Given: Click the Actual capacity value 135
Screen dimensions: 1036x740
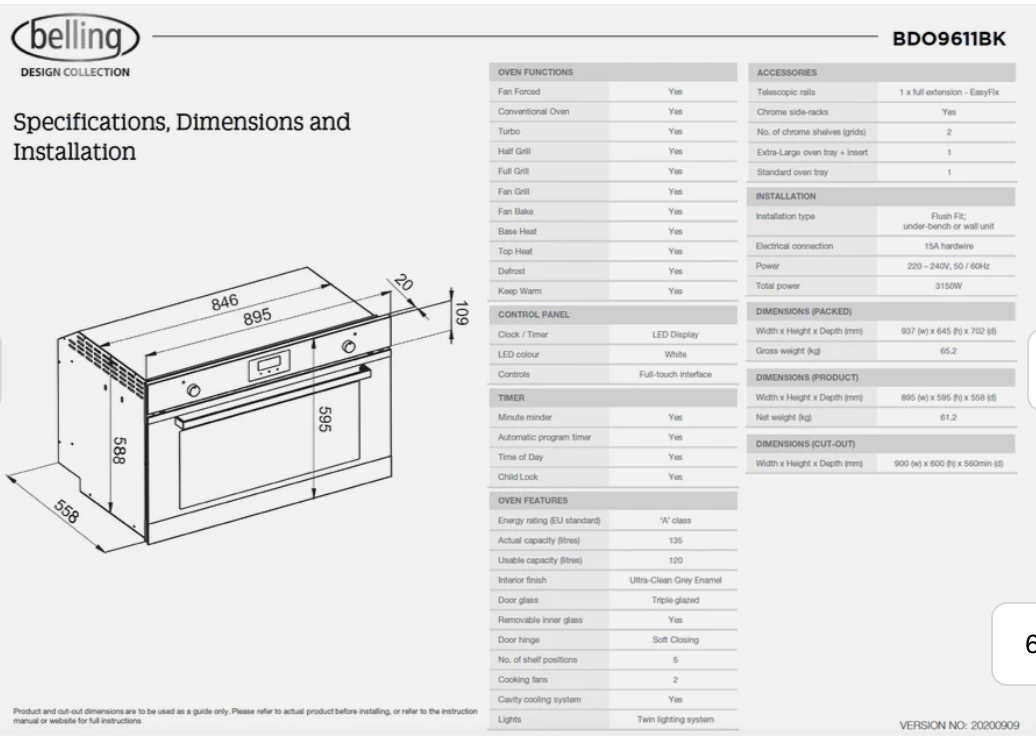Looking at the screenshot, I should tap(675, 540).
